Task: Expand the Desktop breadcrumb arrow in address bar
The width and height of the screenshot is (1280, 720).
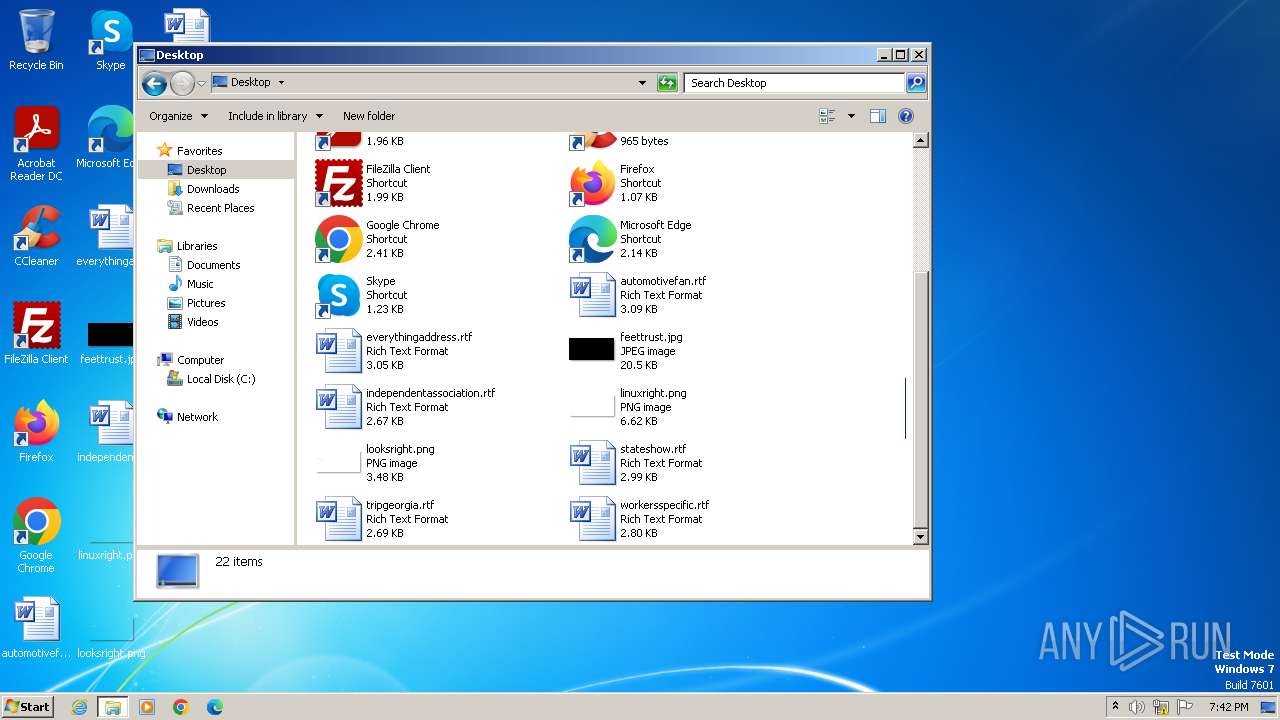Action: coord(281,83)
